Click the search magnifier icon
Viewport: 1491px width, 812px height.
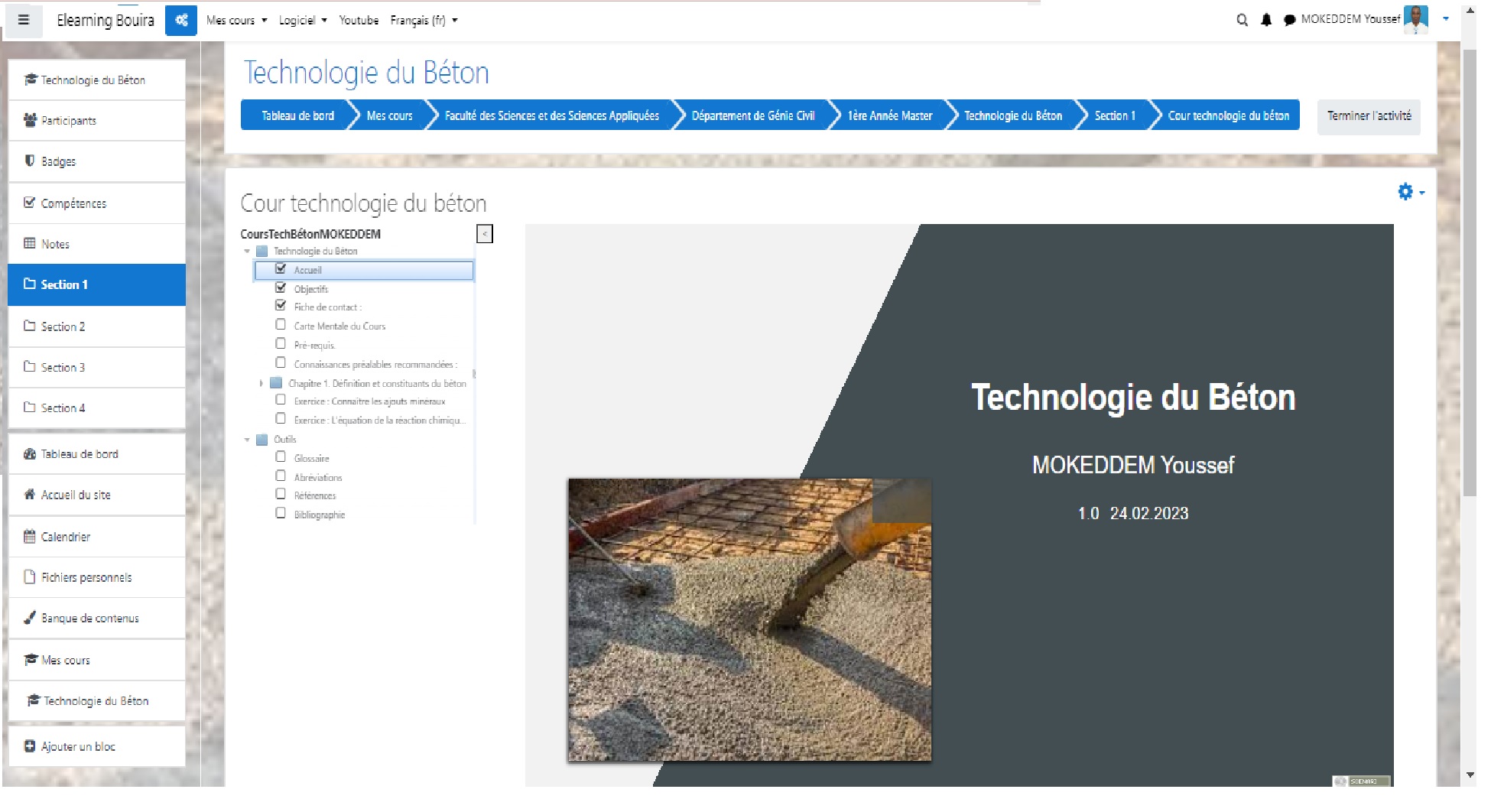coord(1242,20)
